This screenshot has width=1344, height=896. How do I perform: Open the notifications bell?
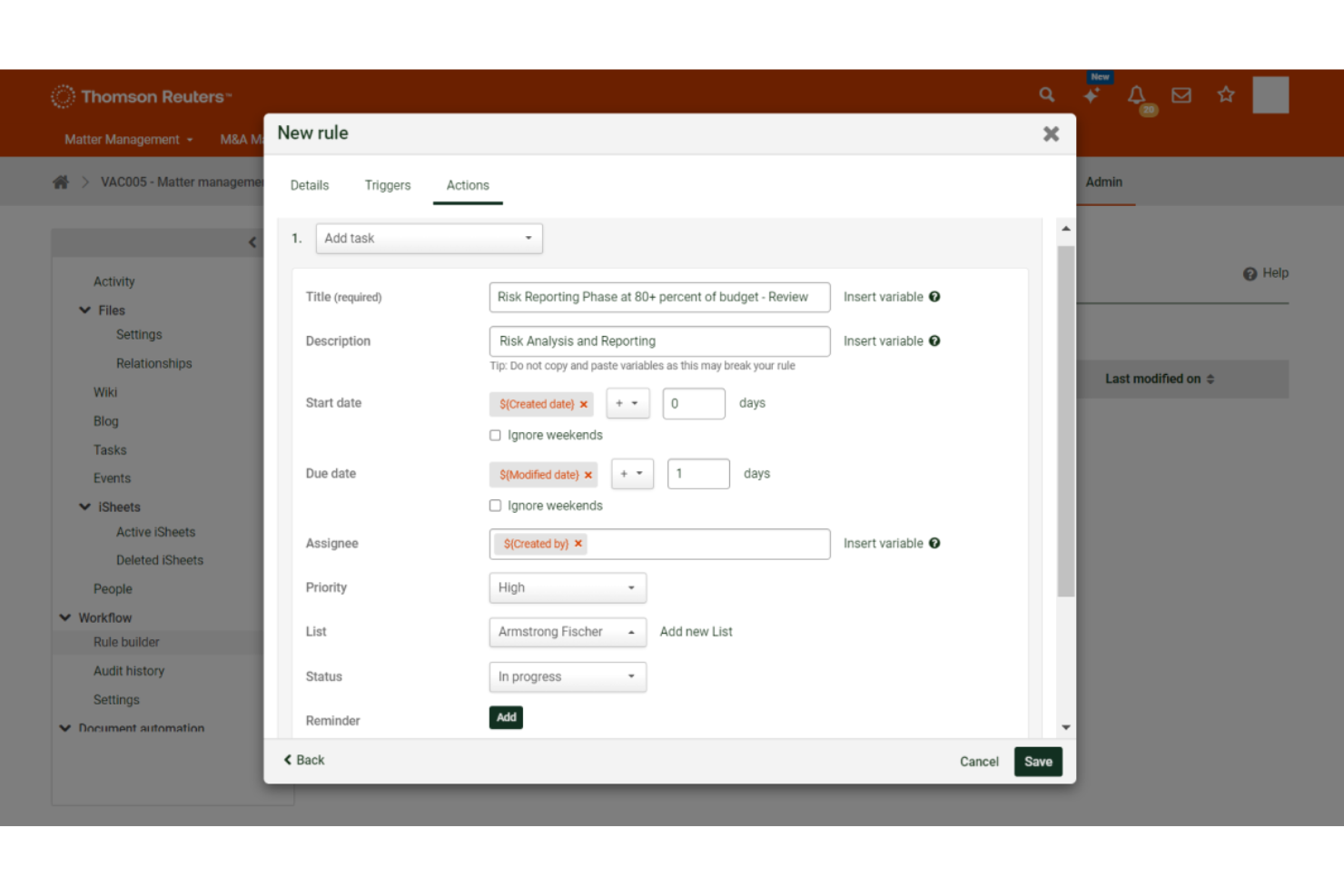[1136, 94]
